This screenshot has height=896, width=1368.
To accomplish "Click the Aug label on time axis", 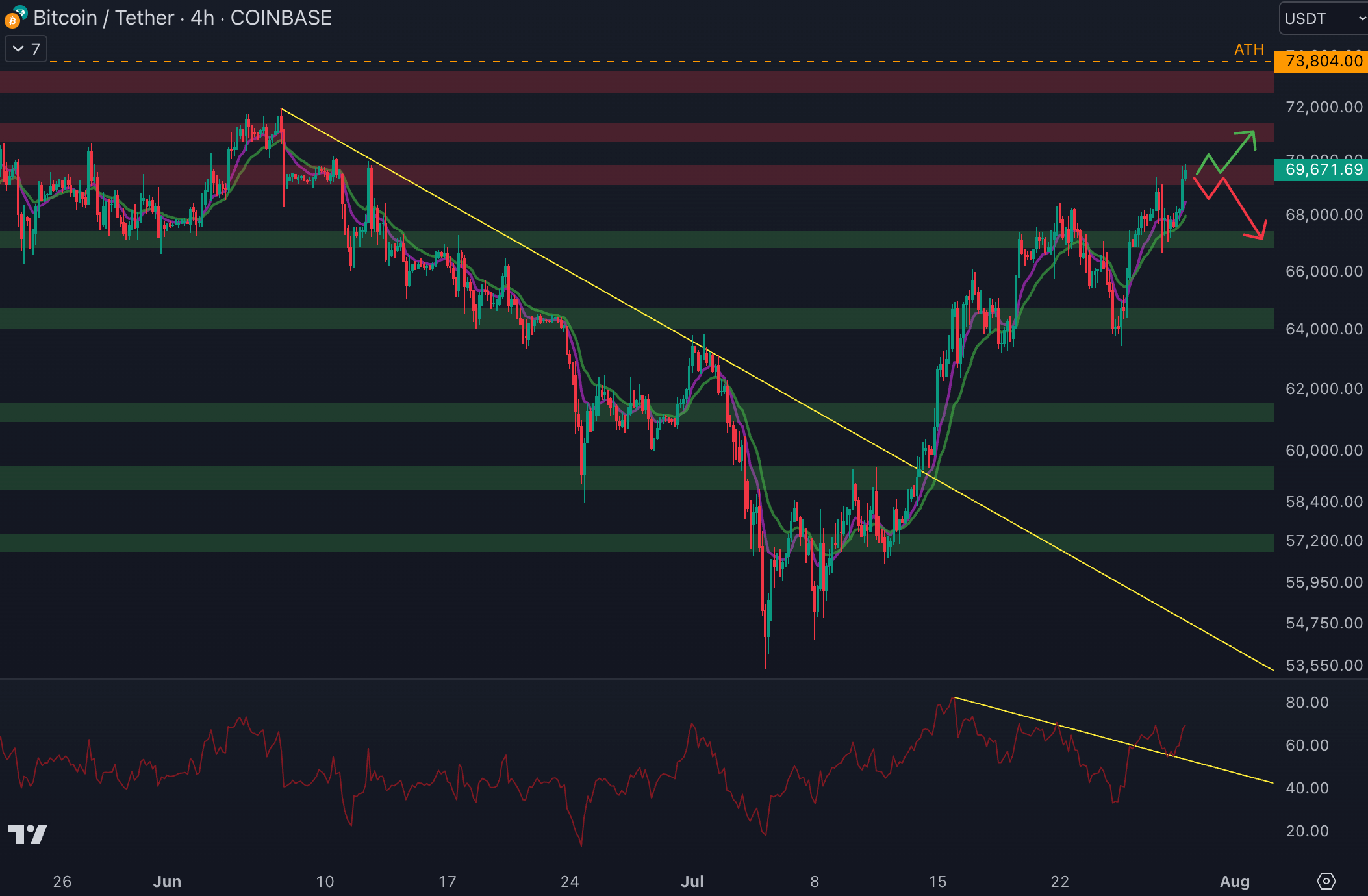I will (1234, 881).
